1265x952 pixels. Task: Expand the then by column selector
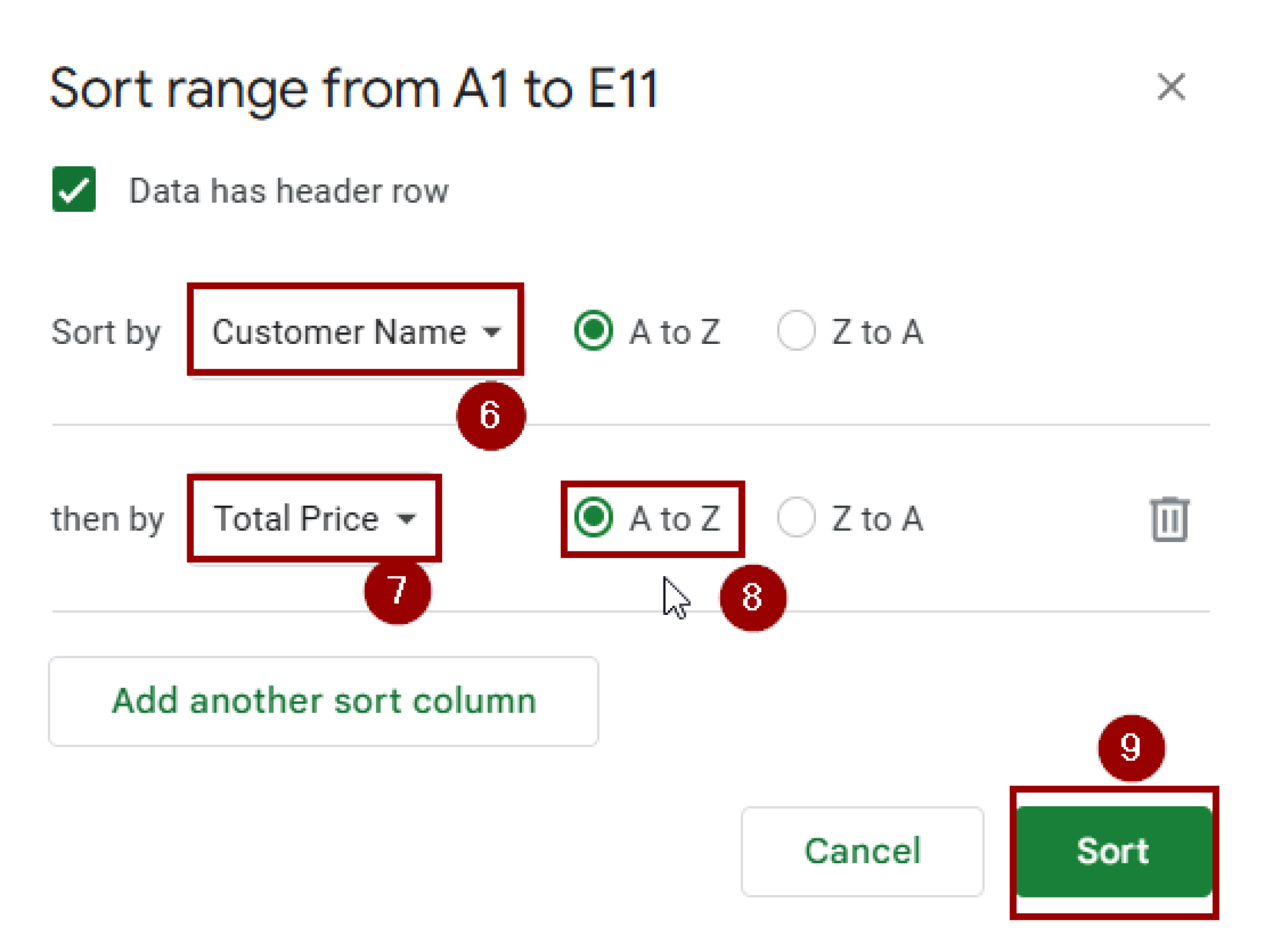point(314,519)
